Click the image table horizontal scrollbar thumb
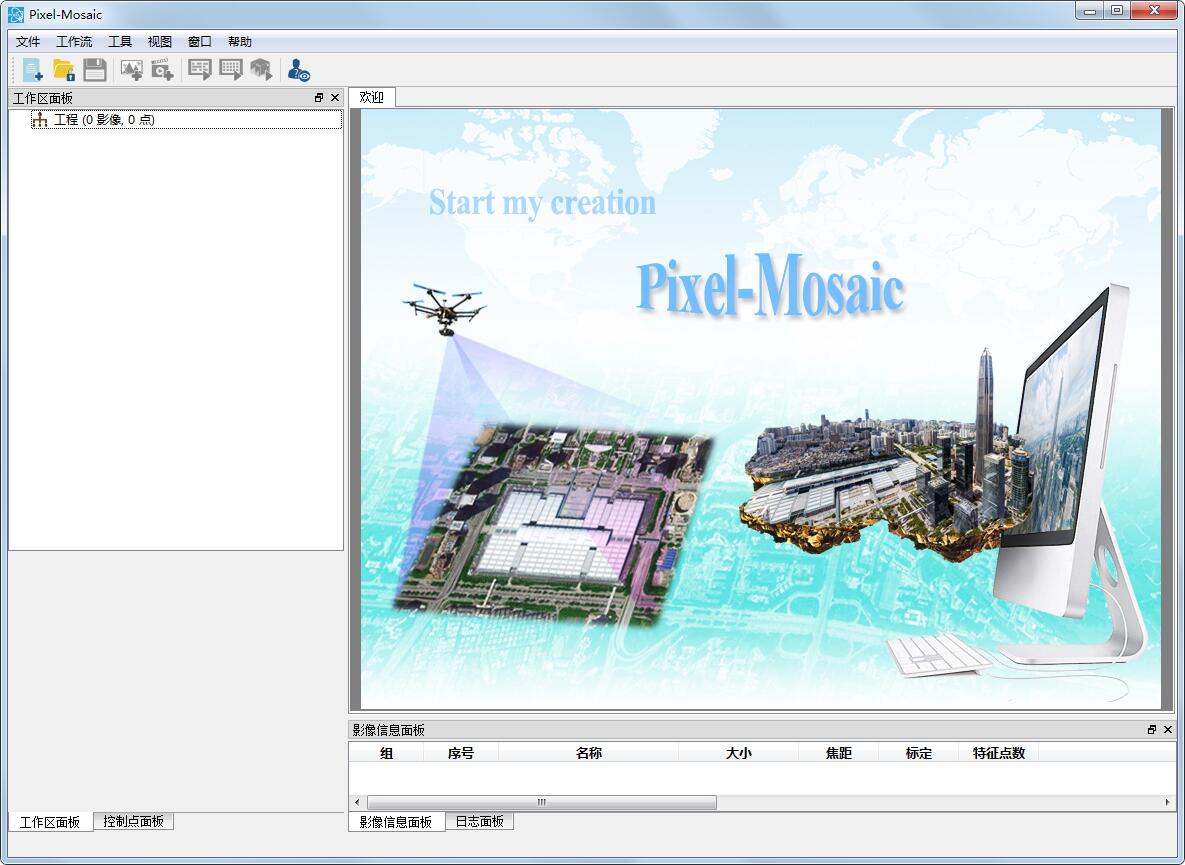The width and height of the screenshot is (1185, 865). (542, 802)
